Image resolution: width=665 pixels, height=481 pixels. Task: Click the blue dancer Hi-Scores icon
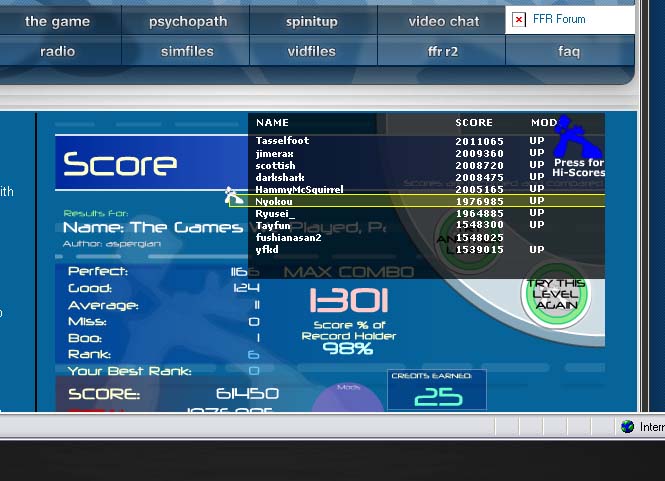coord(578,137)
